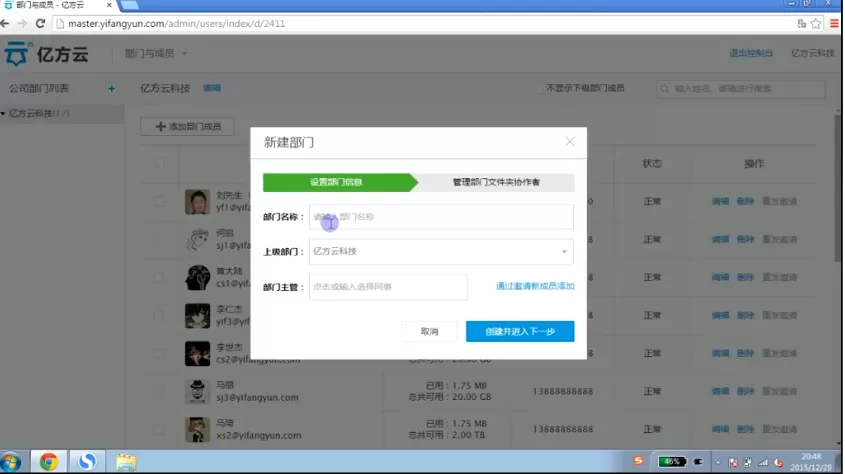Viewport: 845px width, 474px height.
Task: Open 刘先生's avatar
Action: 197,201
